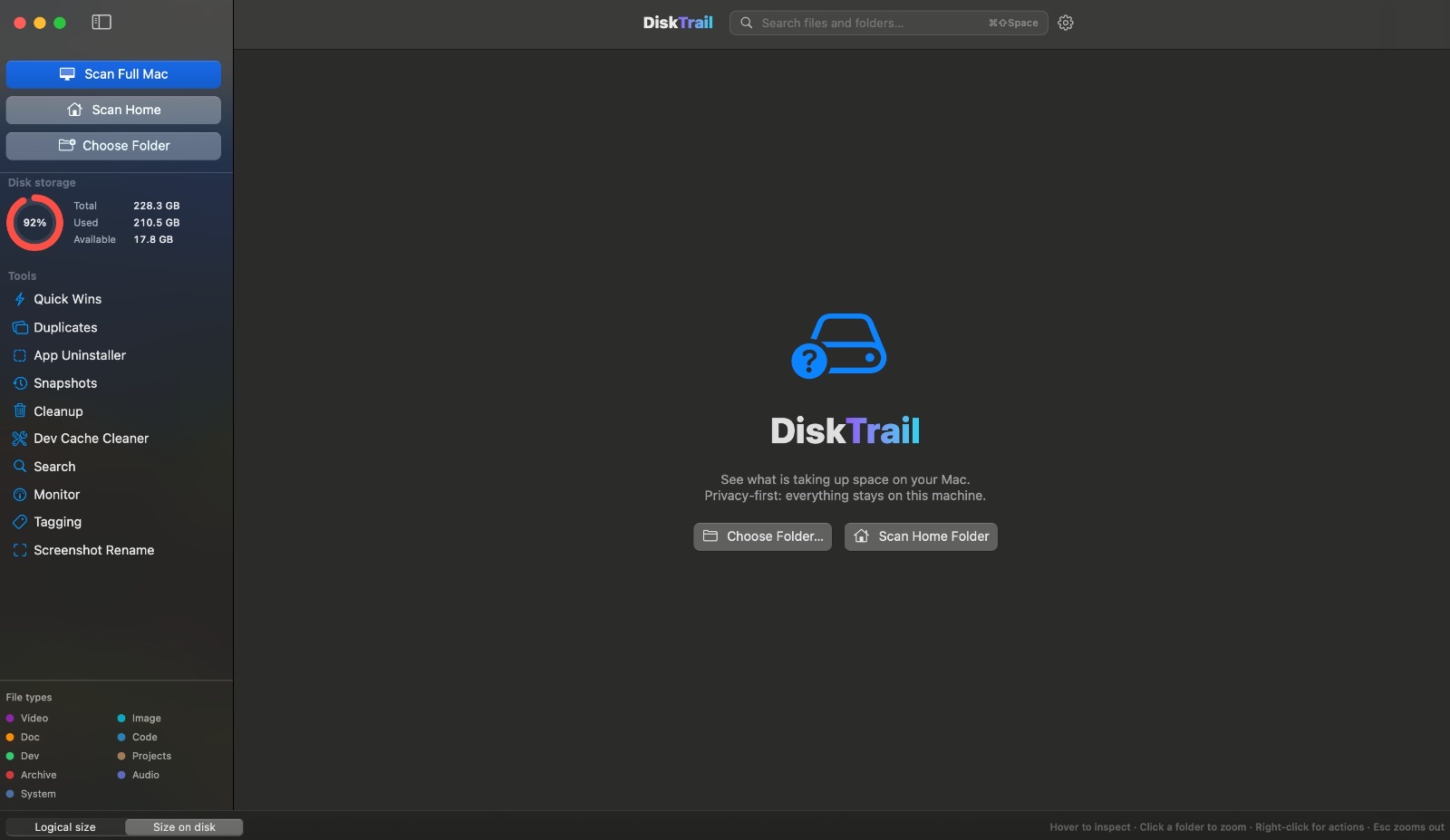Select Cleanup in Tools list

pos(58,411)
